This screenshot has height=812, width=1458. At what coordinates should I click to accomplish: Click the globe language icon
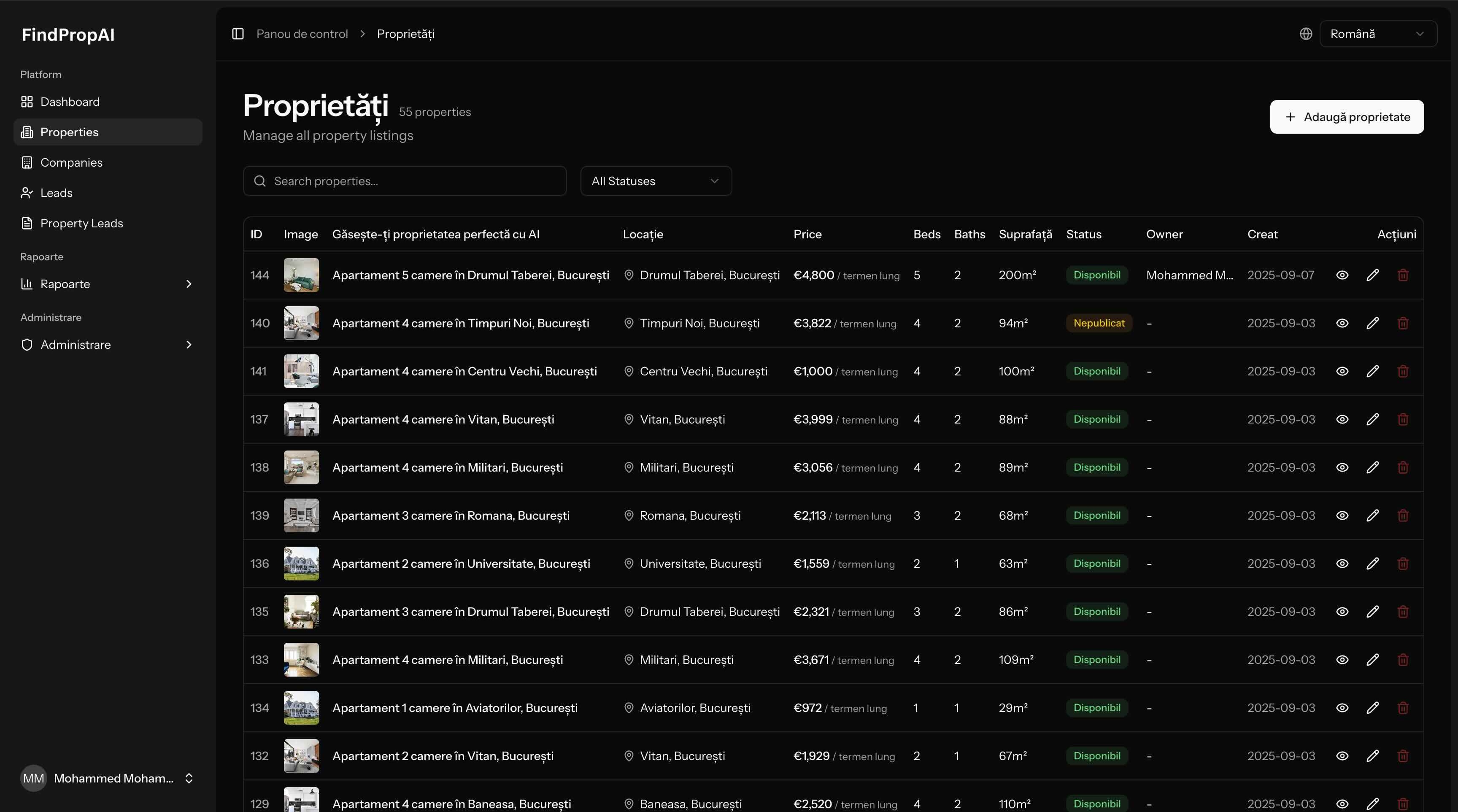1306,34
